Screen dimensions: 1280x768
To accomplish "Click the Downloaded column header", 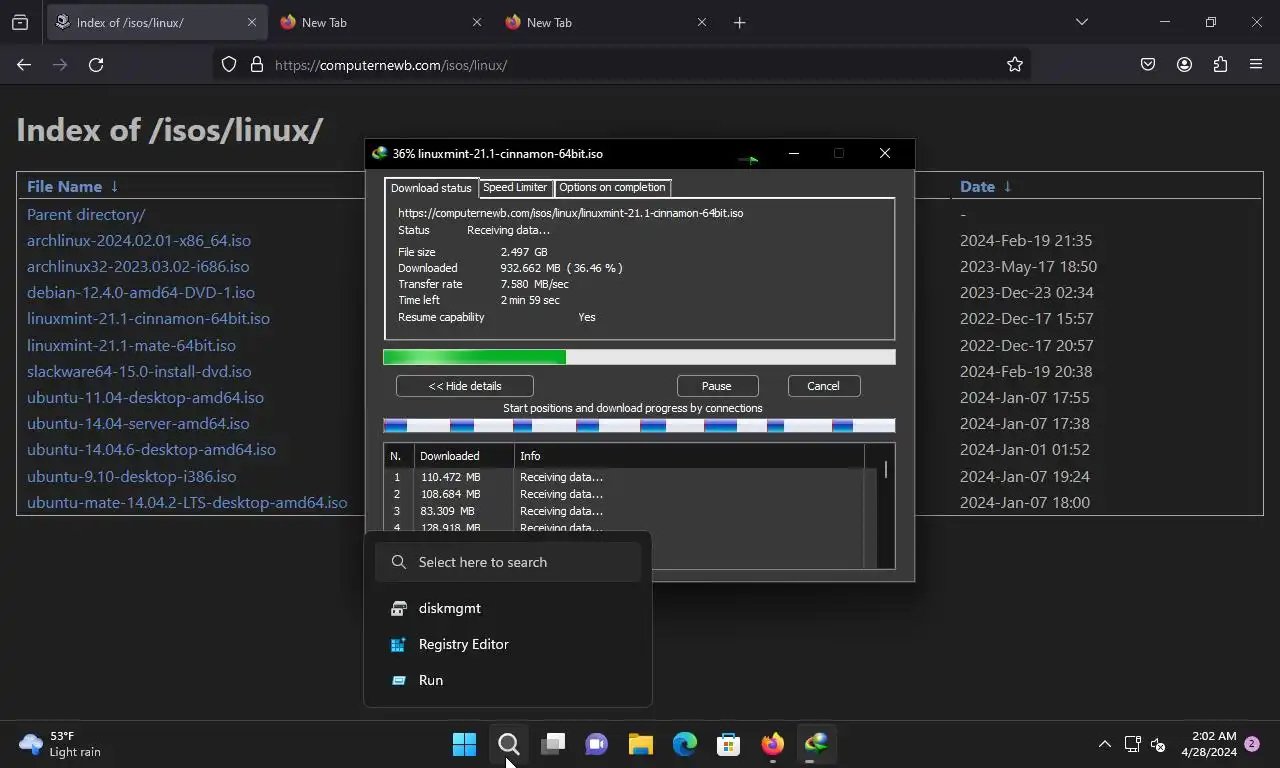I will coord(464,456).
